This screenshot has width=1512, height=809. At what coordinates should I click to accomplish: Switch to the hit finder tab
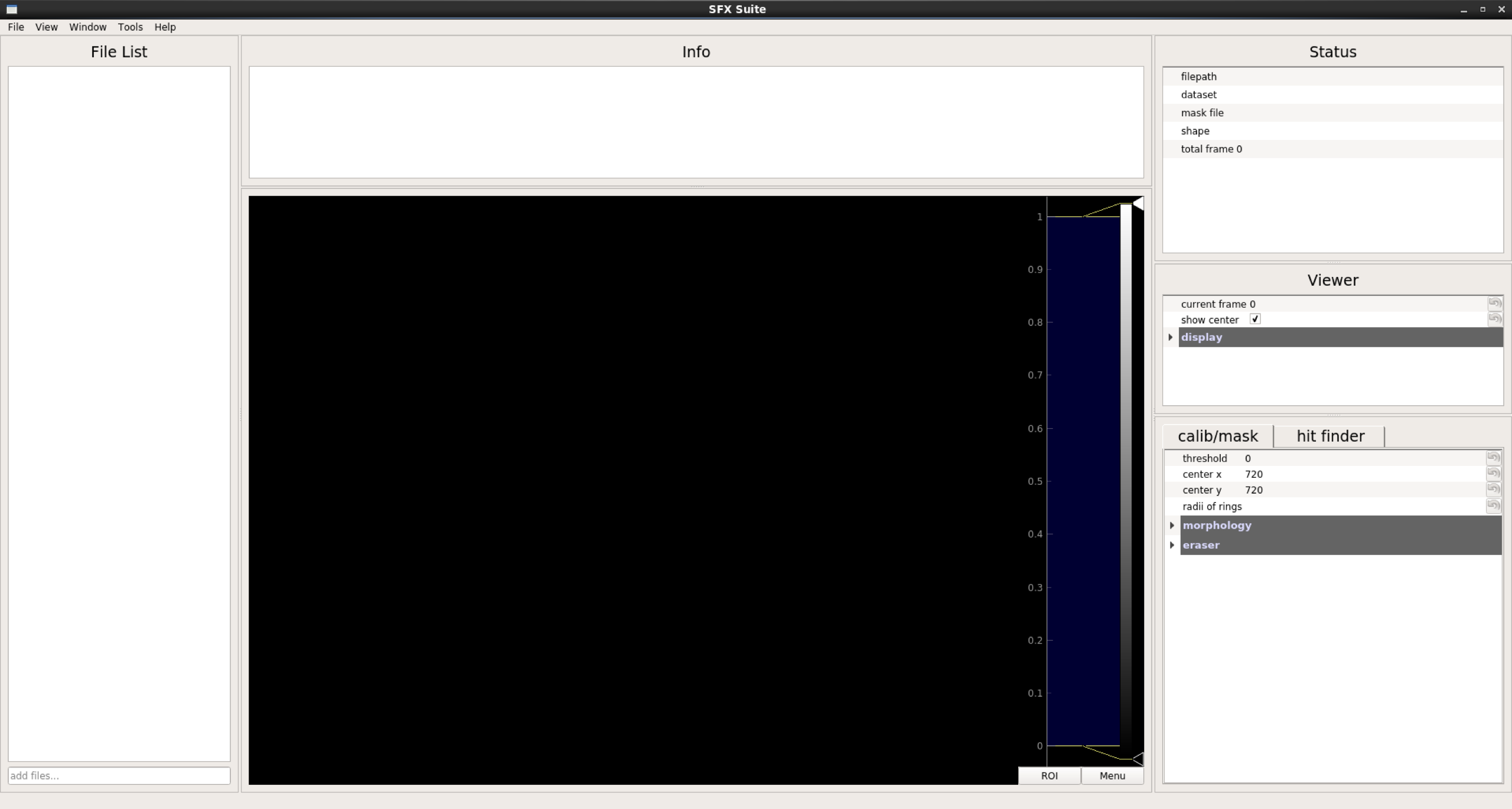pos(1330,436)
